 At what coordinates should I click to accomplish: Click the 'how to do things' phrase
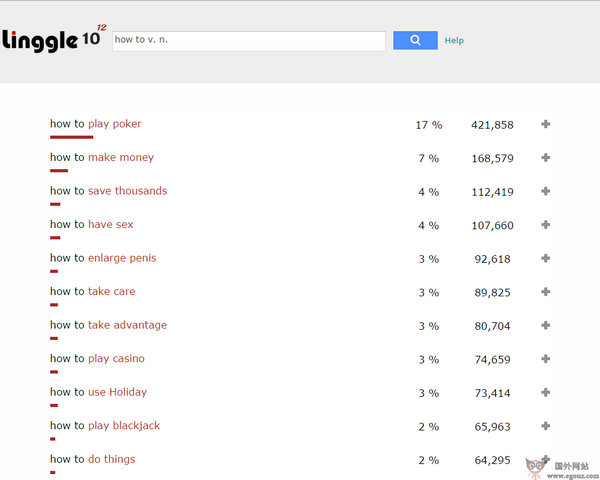[x=93, y=459]
